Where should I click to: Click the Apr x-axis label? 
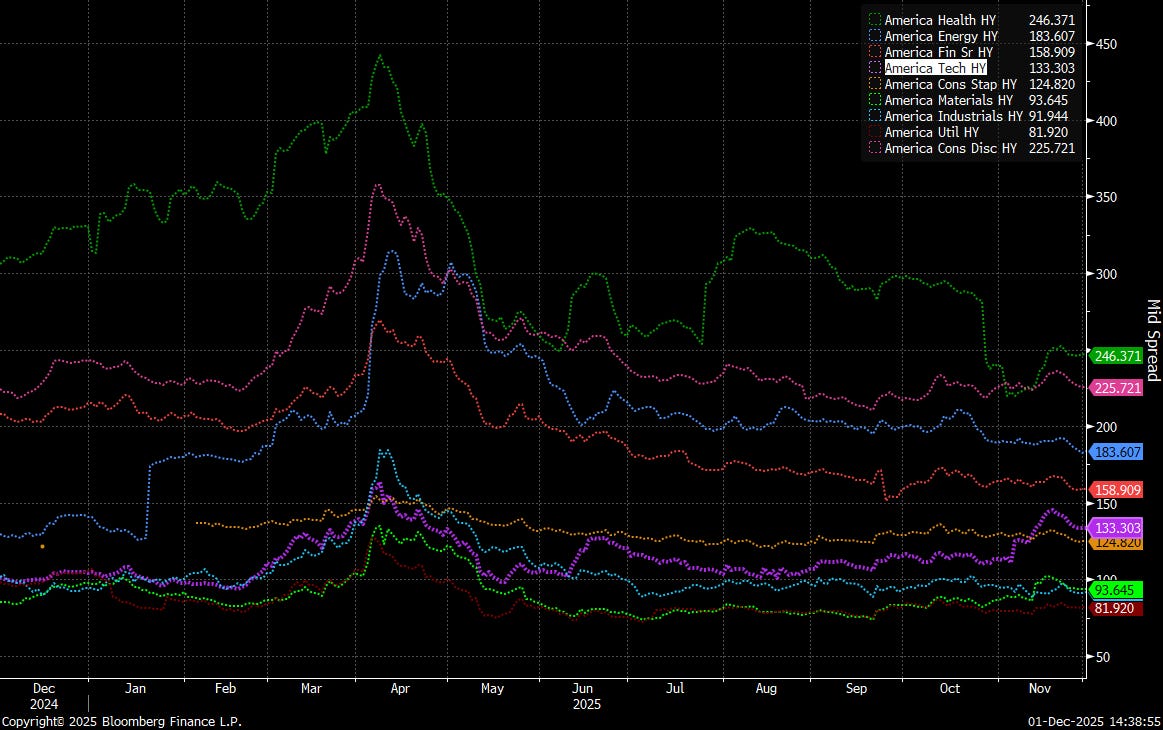point(400,688)
